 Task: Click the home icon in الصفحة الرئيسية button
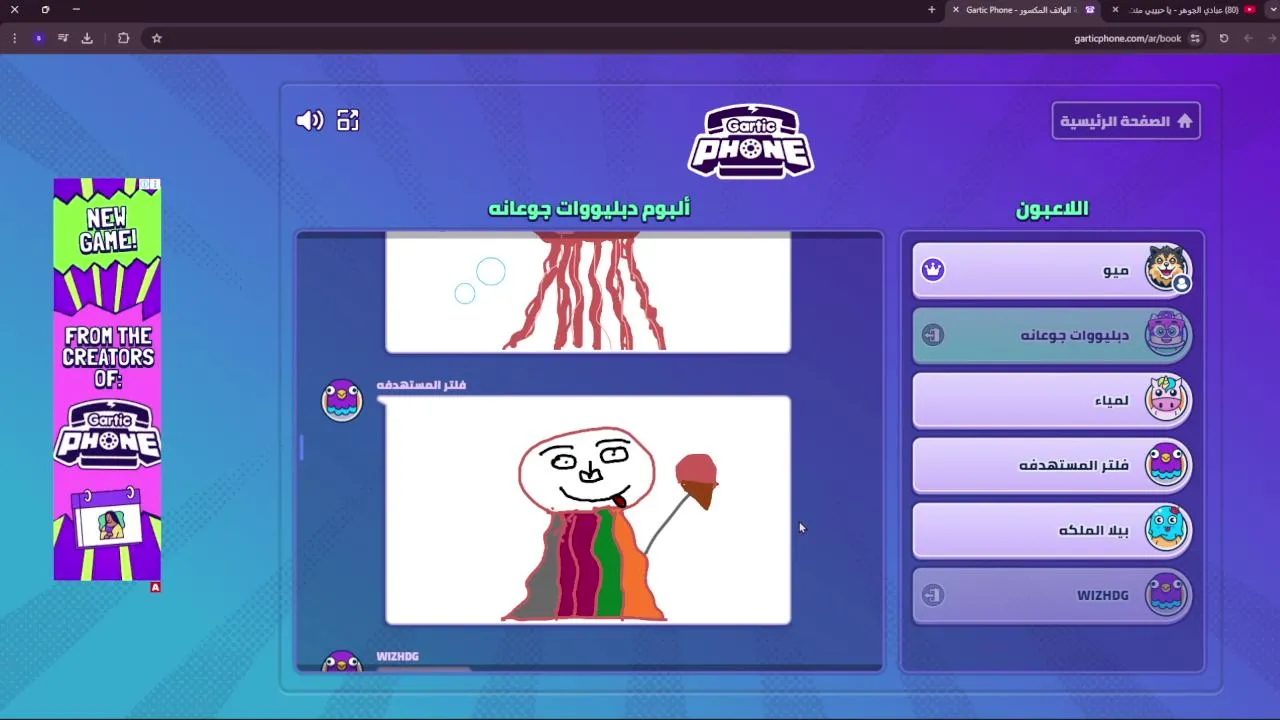[x=1185, y=121]
